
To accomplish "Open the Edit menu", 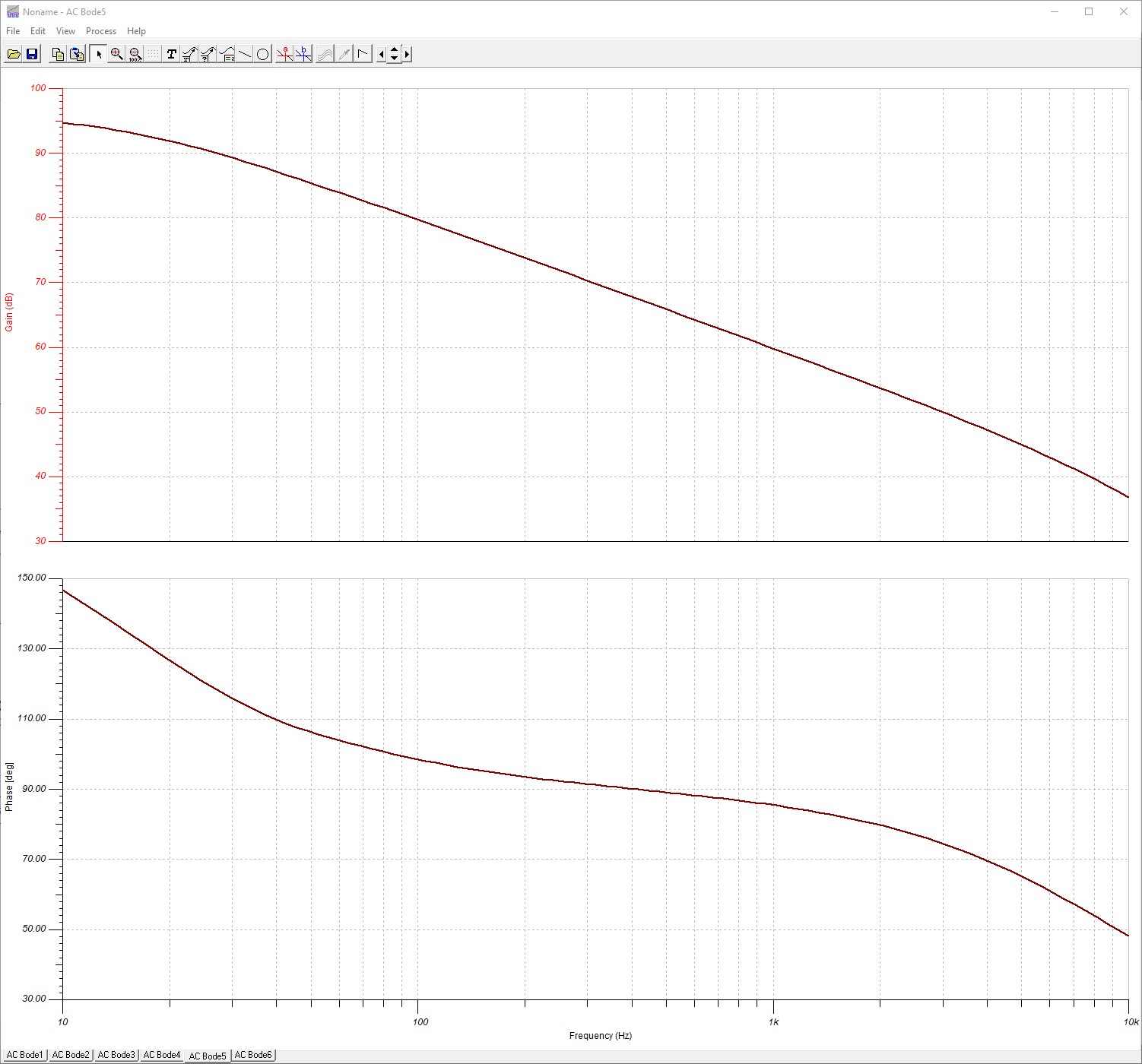I will [38, 31].
